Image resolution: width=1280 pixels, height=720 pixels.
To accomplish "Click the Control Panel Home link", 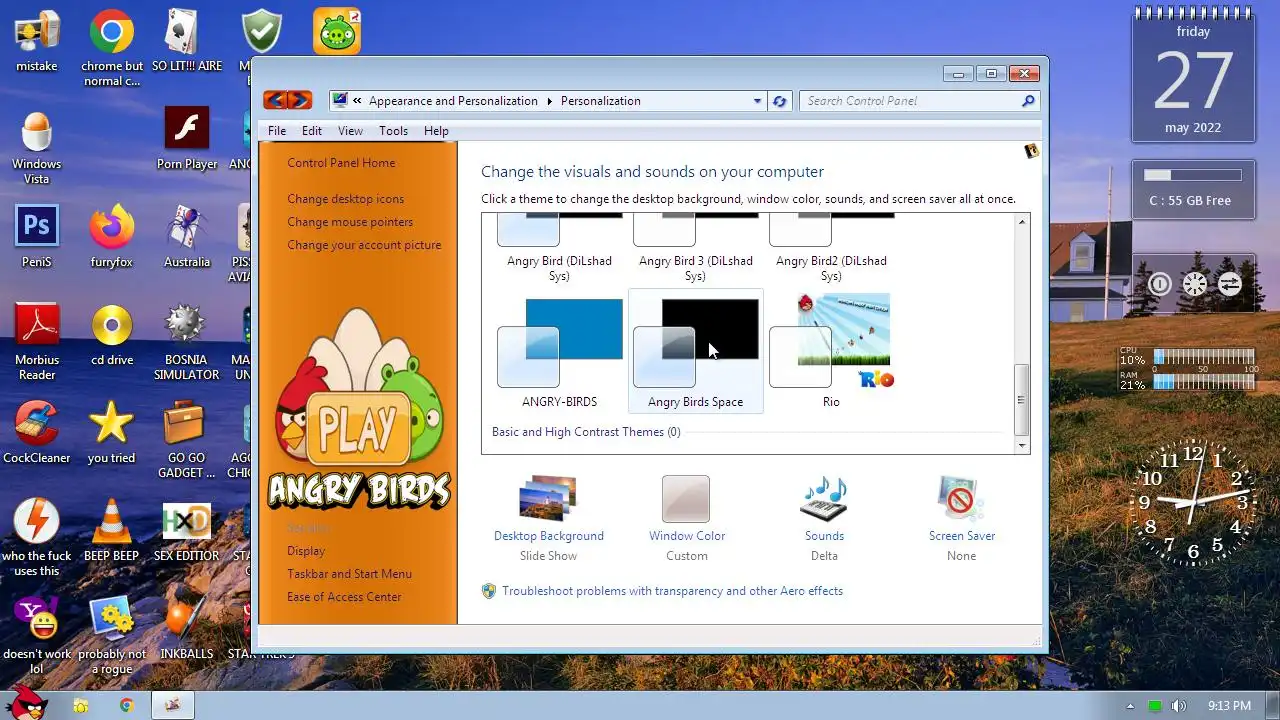I will 341,163.
